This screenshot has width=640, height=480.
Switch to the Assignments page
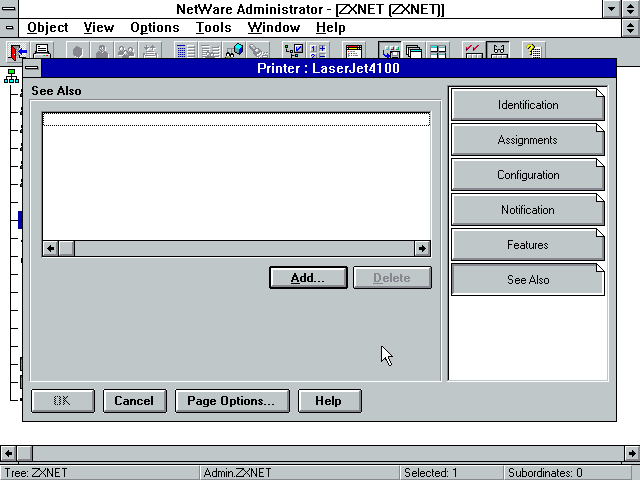(527, 140)
